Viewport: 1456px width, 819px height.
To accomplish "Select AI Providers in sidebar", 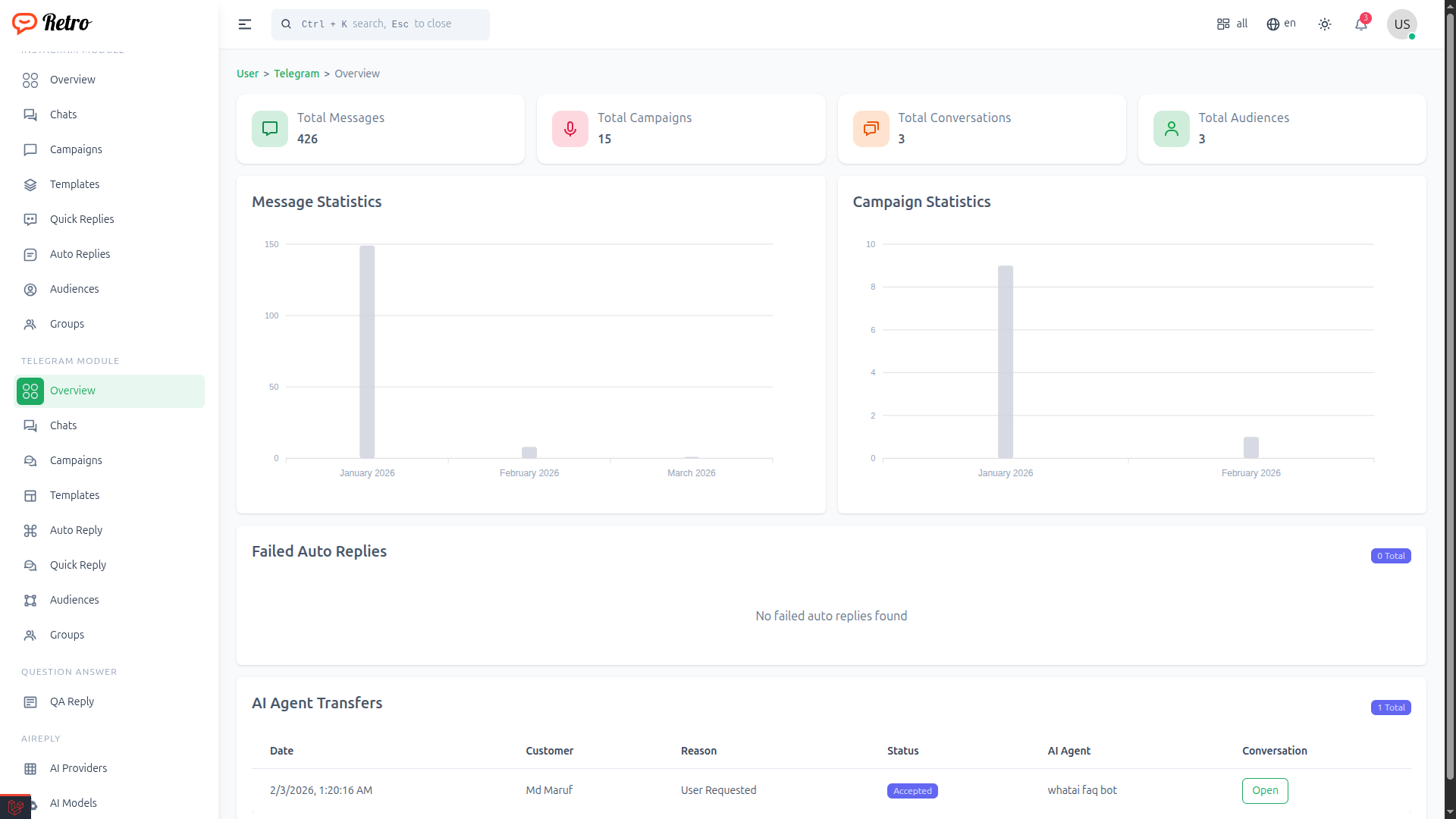I will pos(78,768).
